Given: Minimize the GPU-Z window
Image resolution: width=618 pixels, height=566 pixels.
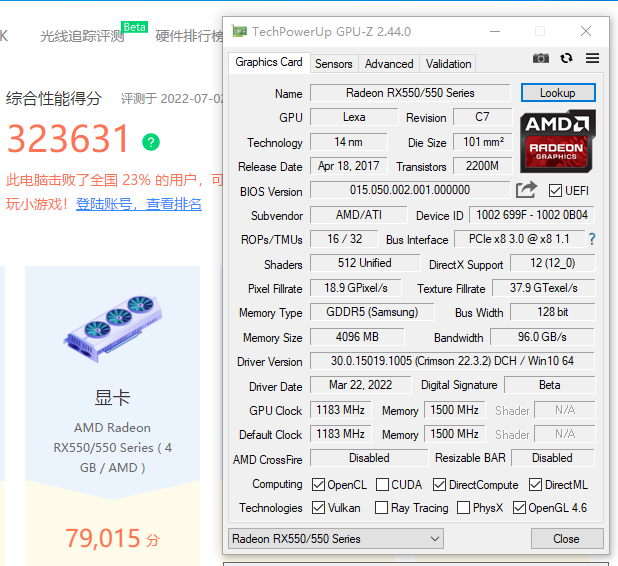Looking at the screenshot, I should click(495, 31).
